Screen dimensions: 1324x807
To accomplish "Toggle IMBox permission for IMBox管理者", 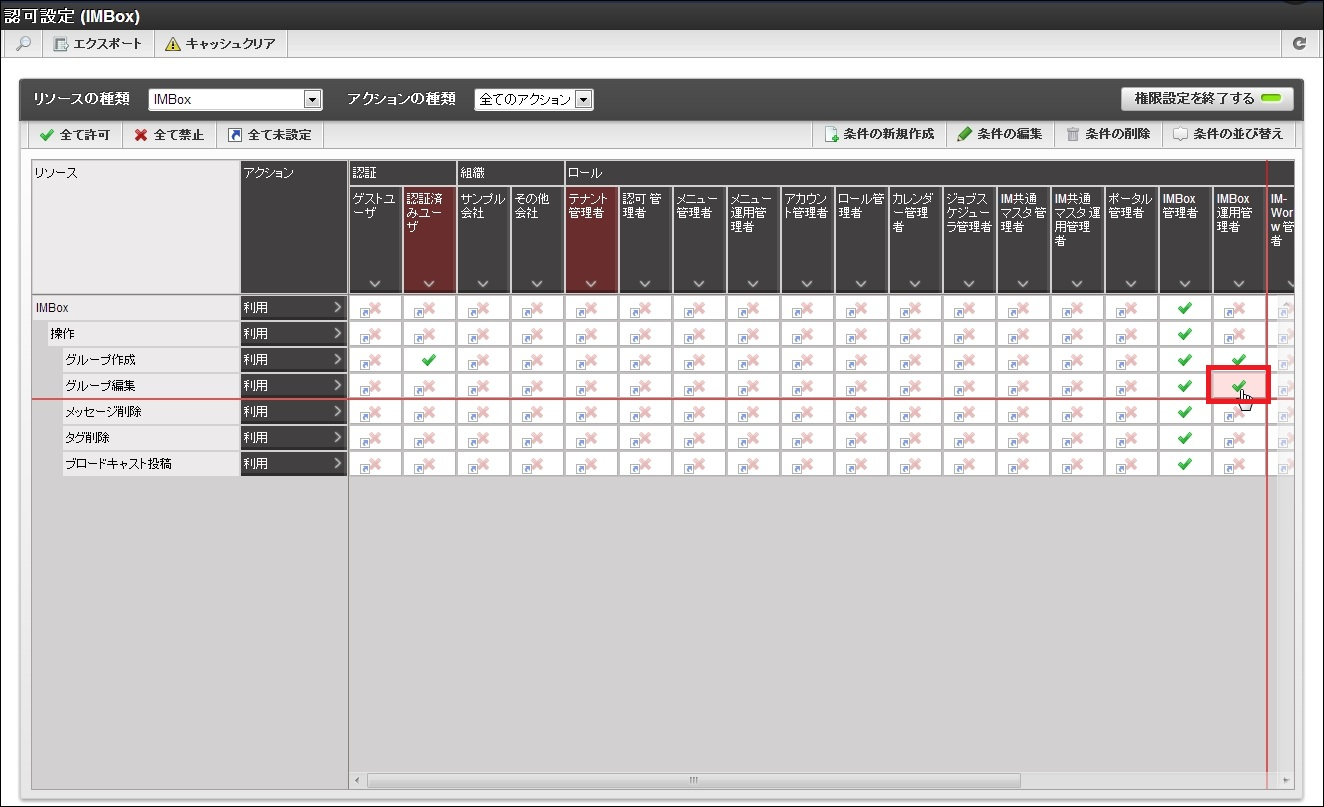I will (x=1185, y=308).
